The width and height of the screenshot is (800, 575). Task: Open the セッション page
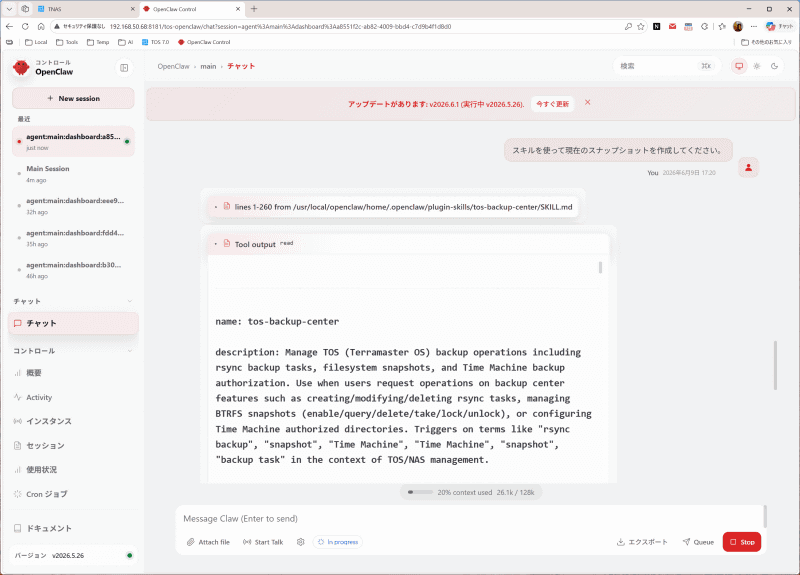[73, 445]
